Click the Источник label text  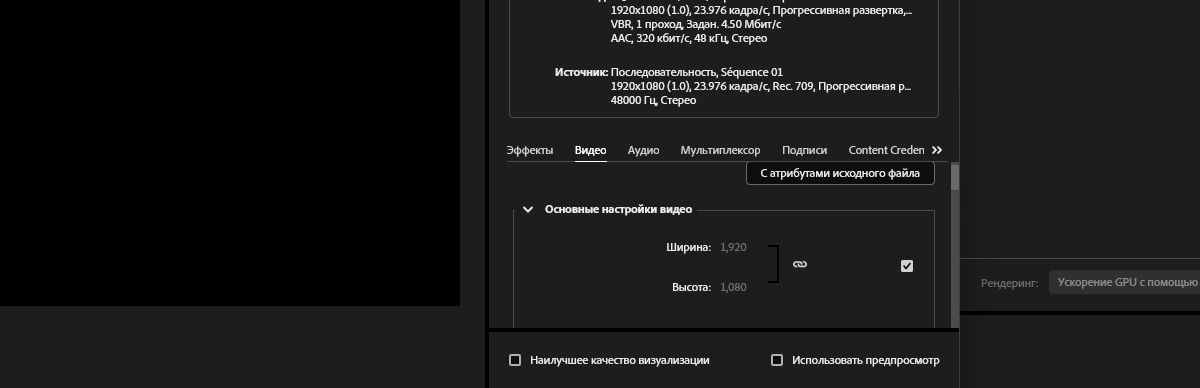[x=581, y=72]
